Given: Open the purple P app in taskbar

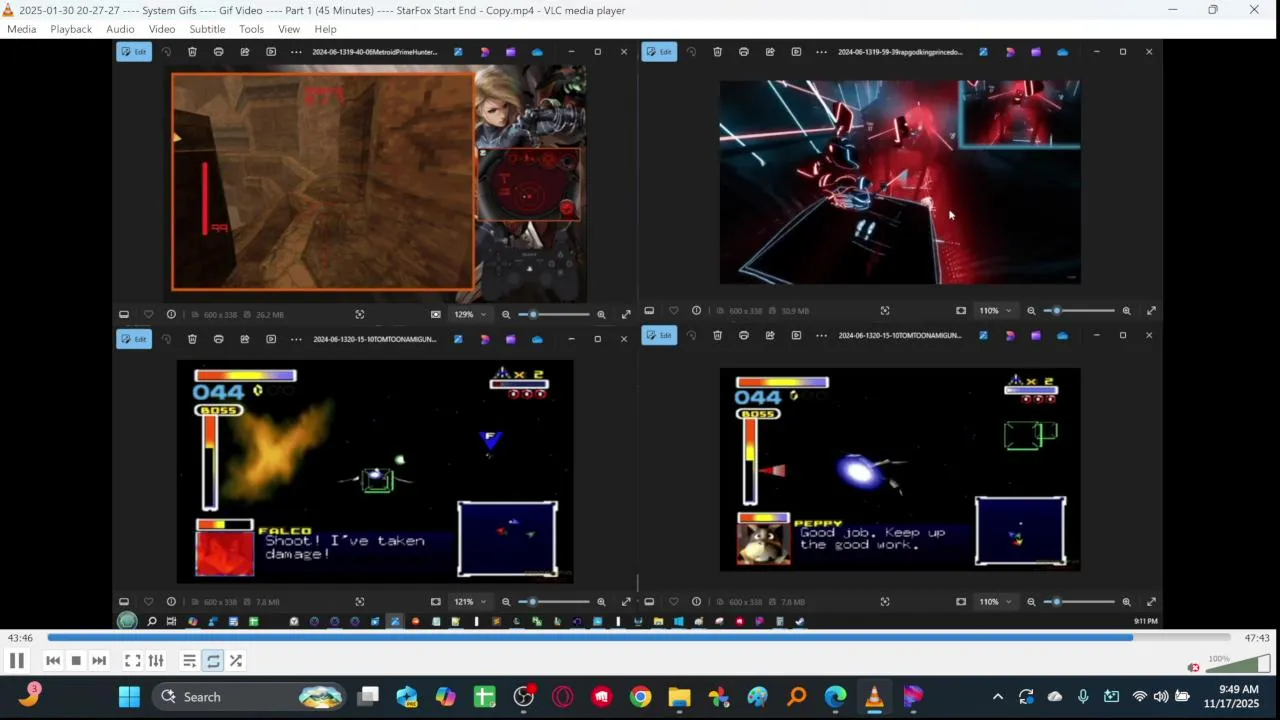Looking at the screenshot, I should tap(914, 697).
